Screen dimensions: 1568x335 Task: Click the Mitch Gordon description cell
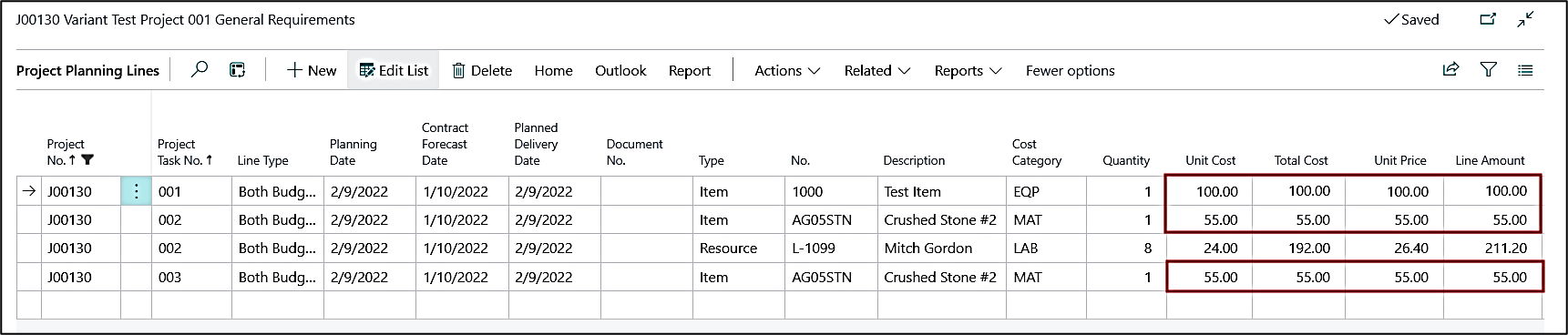pyautogui.click(x=941, y=248)
